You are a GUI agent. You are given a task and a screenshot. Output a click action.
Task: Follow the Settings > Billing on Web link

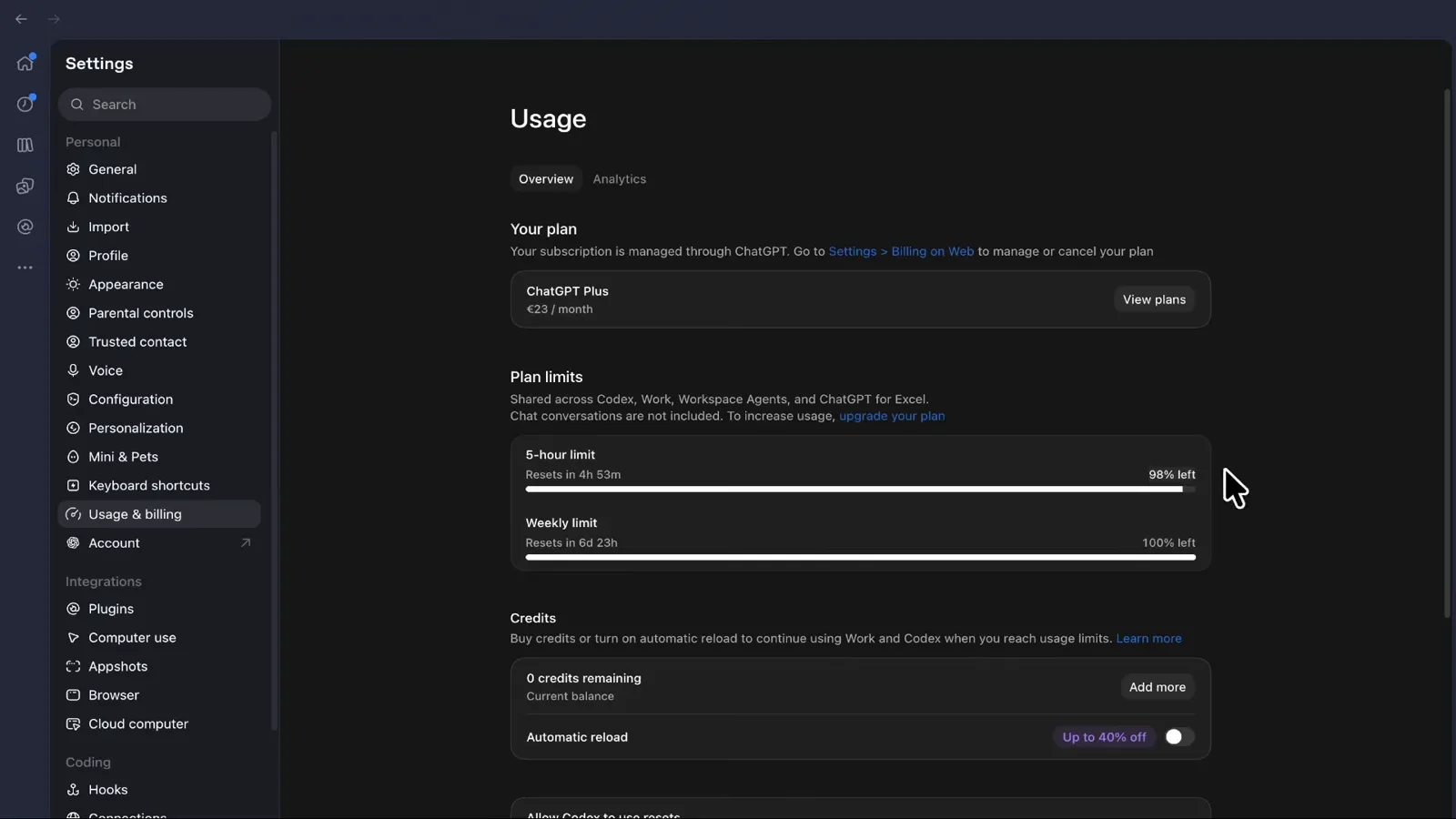[901, 251]
